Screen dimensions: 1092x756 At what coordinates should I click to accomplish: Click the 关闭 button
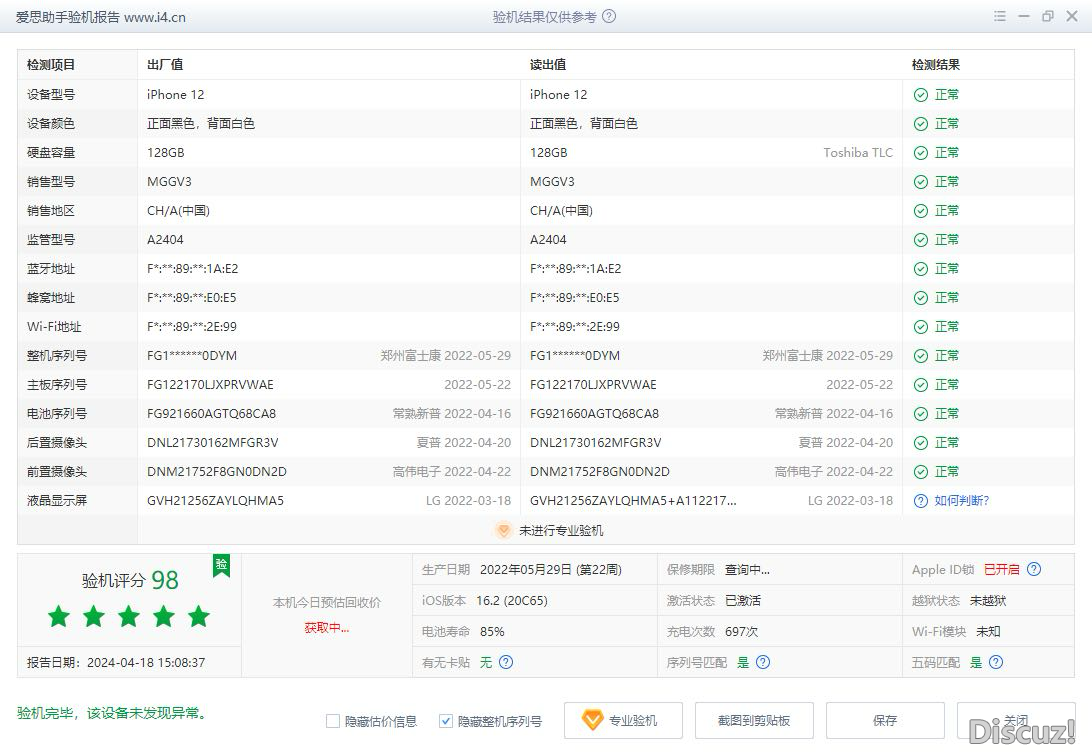pos(1016,720)
